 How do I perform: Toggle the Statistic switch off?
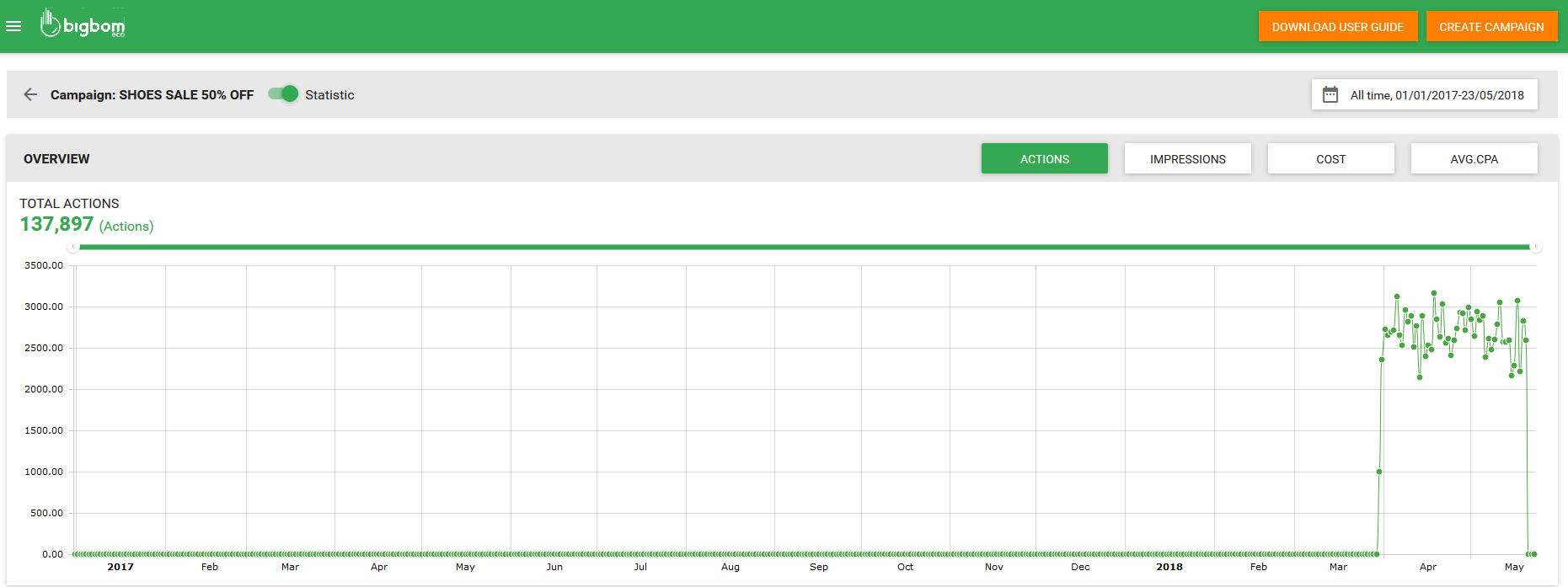284,93
